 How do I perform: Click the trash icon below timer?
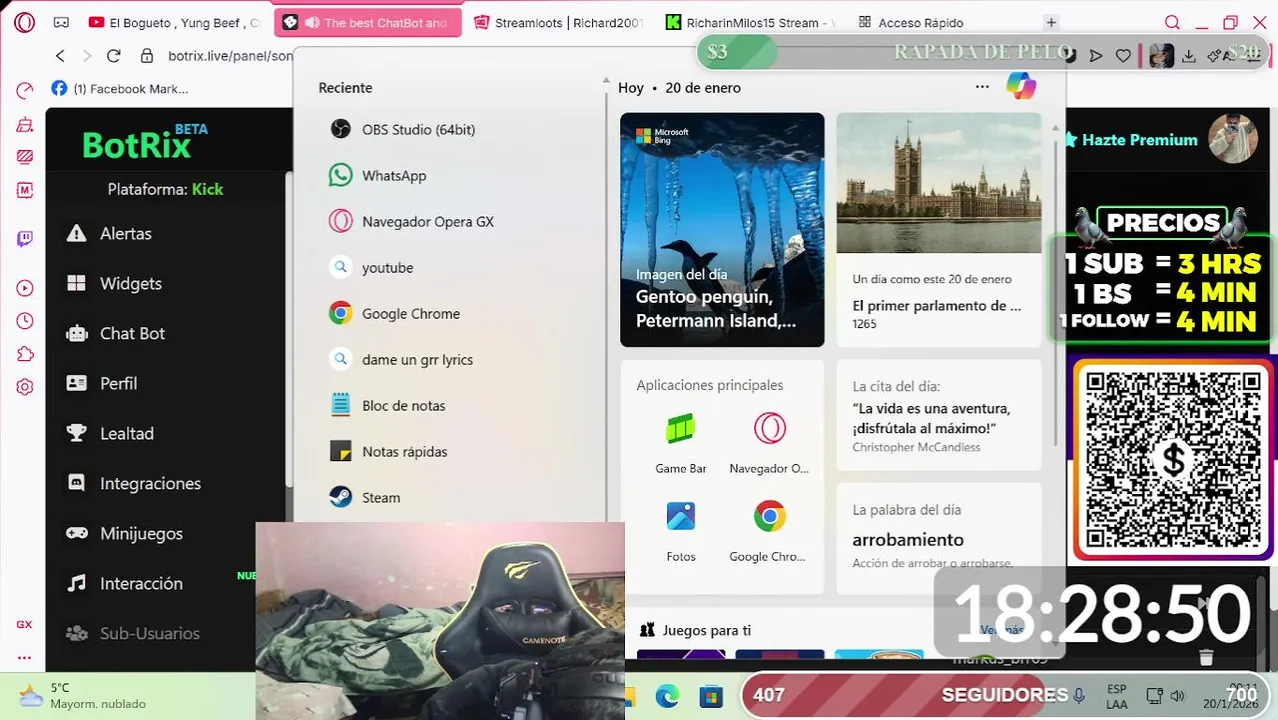click(x=1206, y=657)
